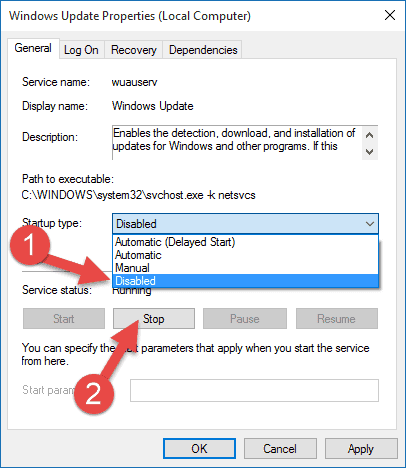Screen dimensions: 406x468
Task: Select Disabled in the dropdown list
Action: point(245,281)
